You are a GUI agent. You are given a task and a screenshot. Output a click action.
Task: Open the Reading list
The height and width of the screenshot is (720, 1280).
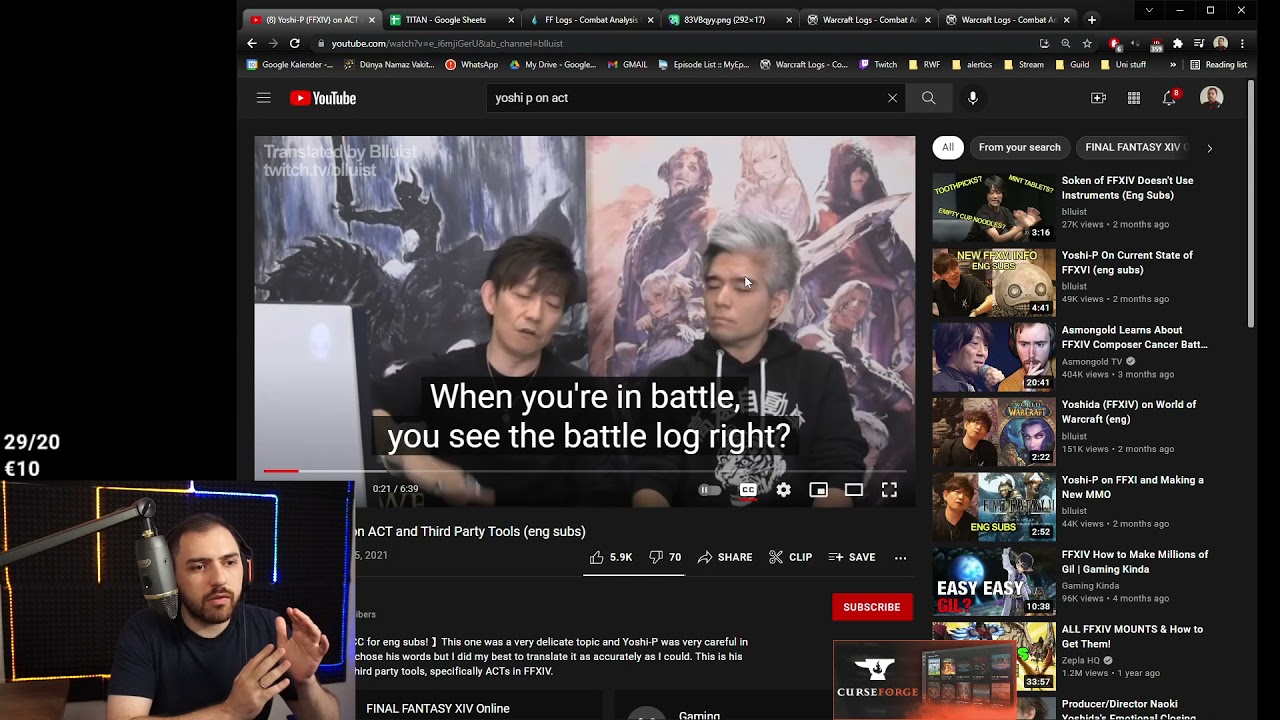coord(1218,65)
